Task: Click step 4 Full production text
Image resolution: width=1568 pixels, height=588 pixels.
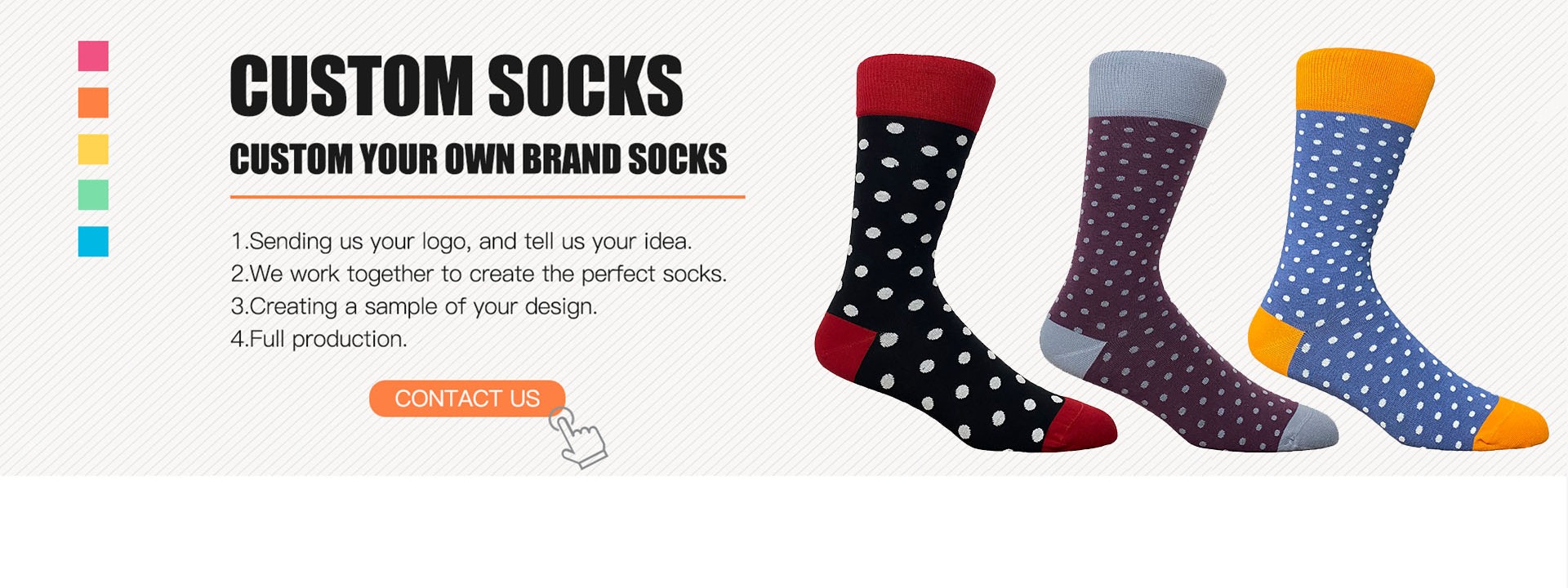Action: pyautogui.click(x=318, y=339)
